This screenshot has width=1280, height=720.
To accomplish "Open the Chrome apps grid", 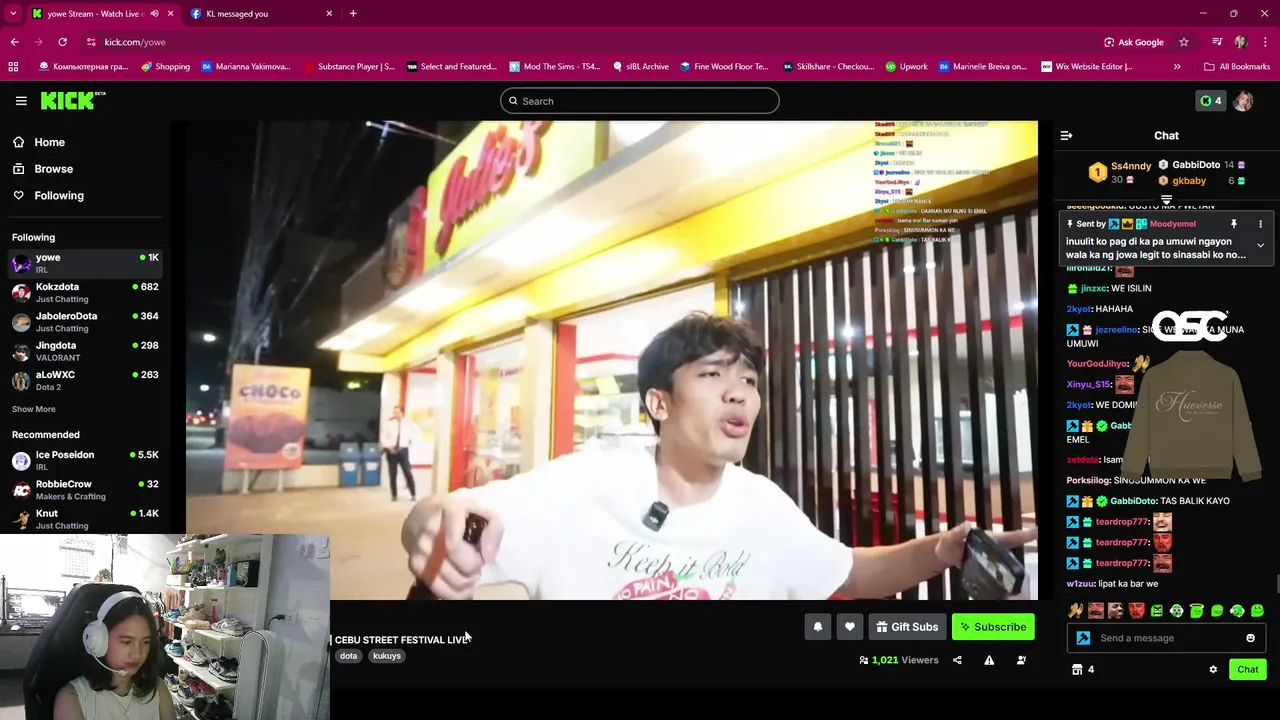I will (13, 67).
